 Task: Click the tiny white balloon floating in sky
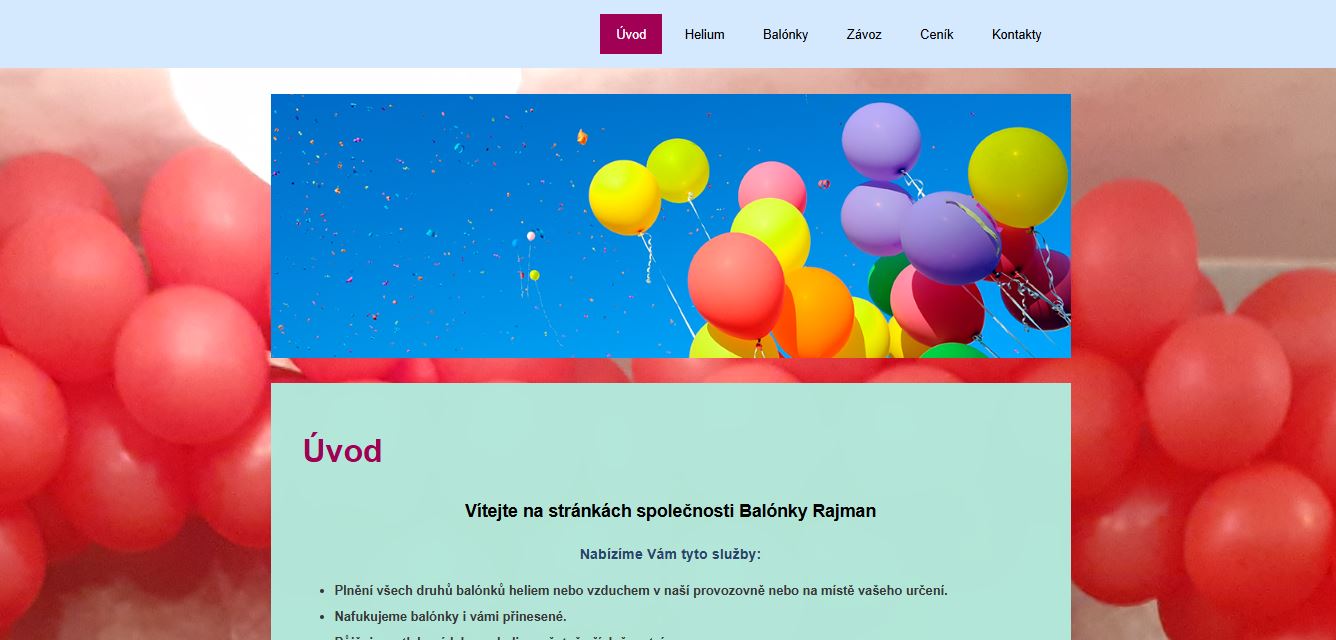[531, 236]
